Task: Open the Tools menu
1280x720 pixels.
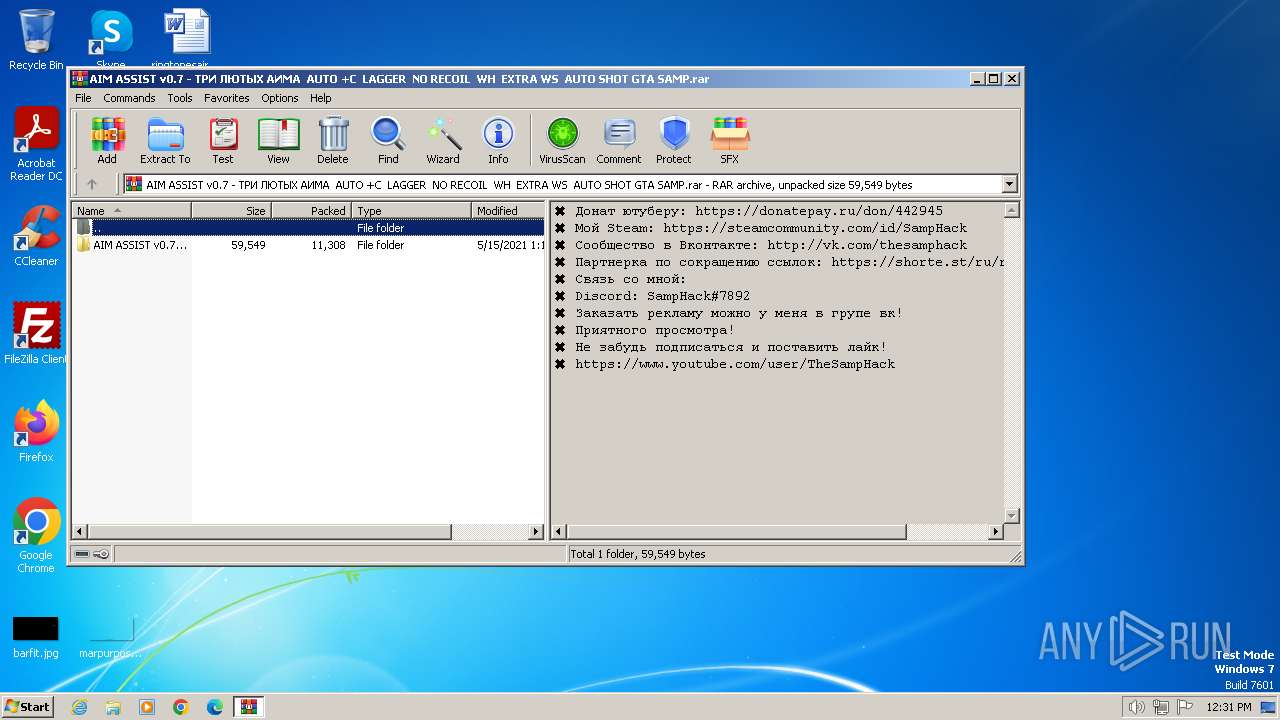Action: click(180, 98)
